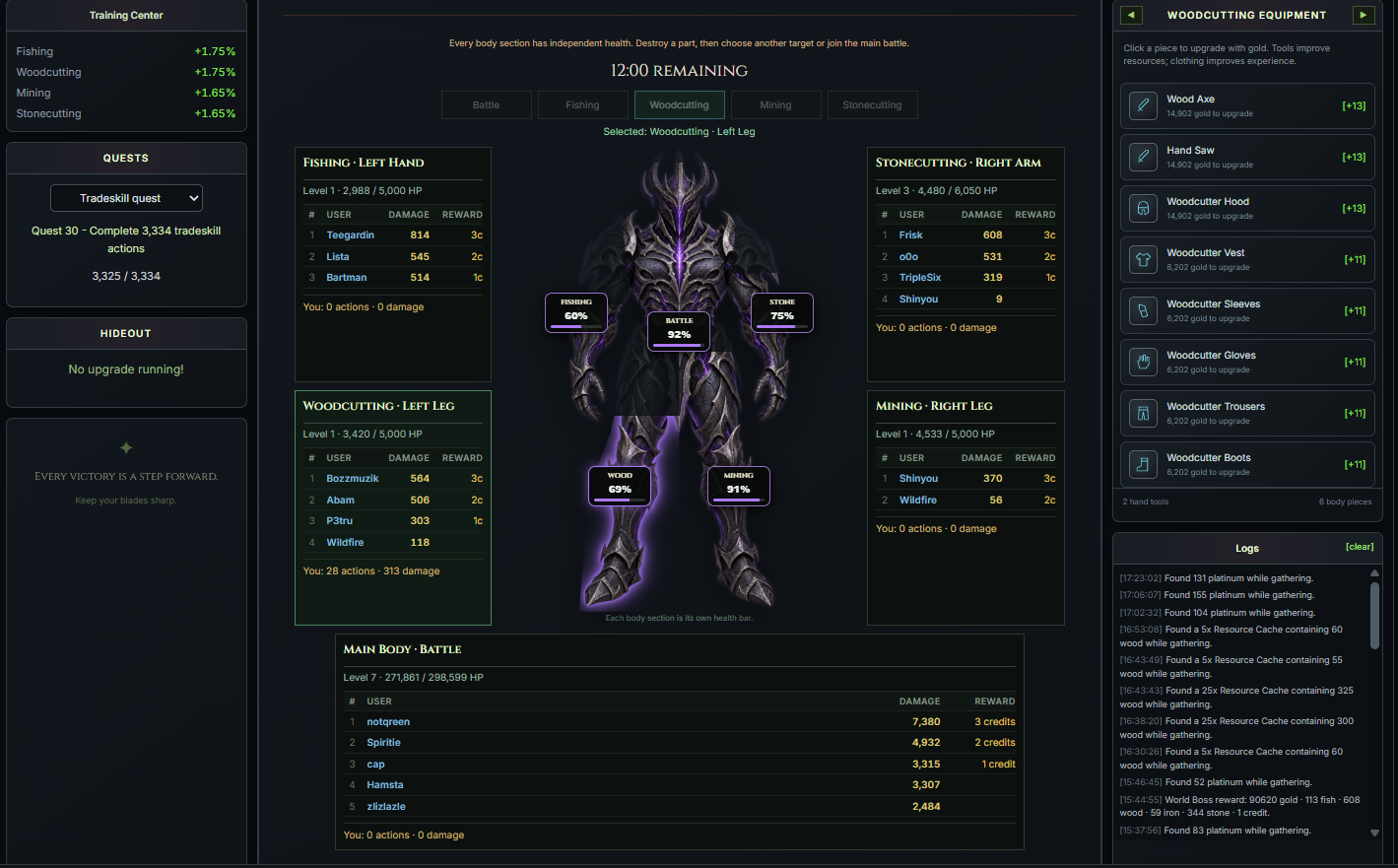1398x868 pixels.
Task: Switch to the Mining tab
Action: pyautogui.click(x=775, y=104)
